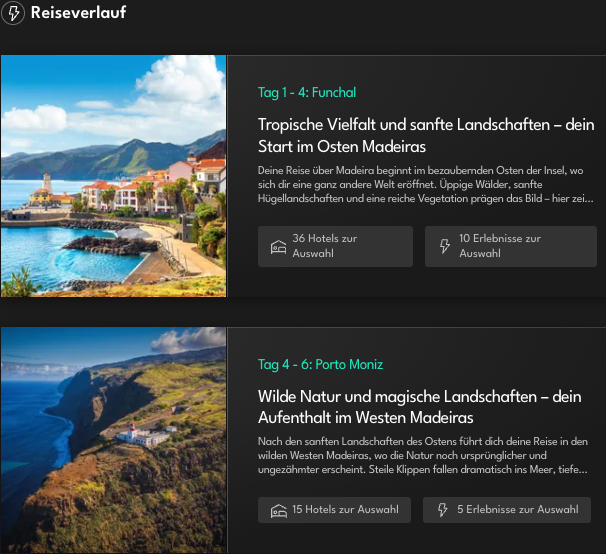Open 36 Hotels zur Auswahl
606x554 pixels.
[x=335, y=246]
